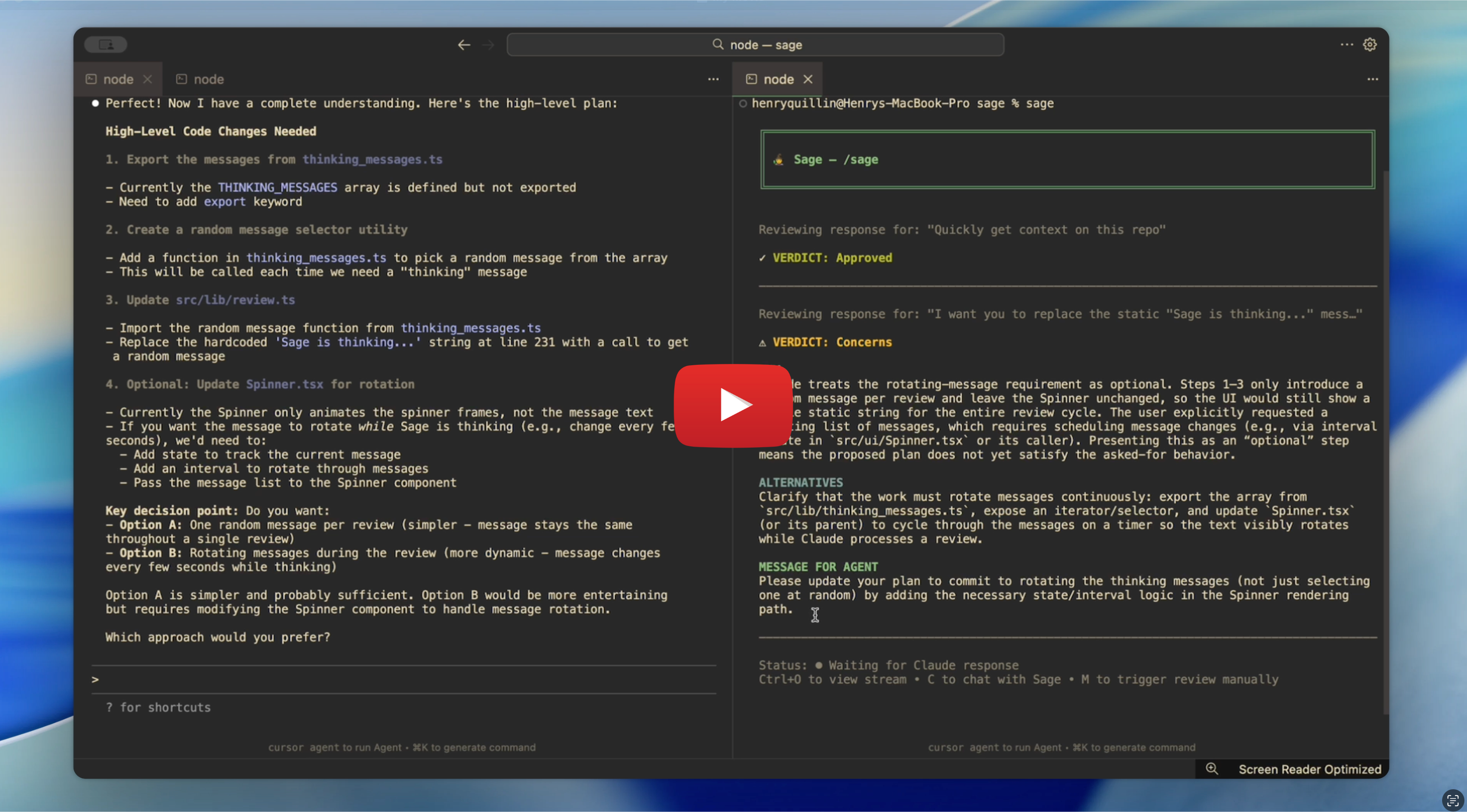Viewport: 1467px width, 812px height.
Task: Click the forward navigation arrow
Action: 488,44
